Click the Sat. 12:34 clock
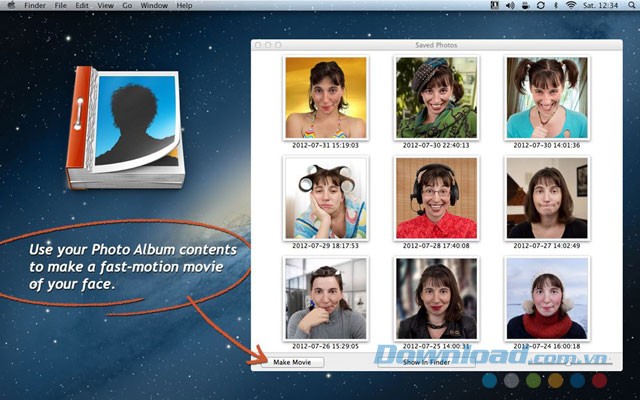This screenshot has height=400, width=640. pyautogui.click(x=600, y=5)
